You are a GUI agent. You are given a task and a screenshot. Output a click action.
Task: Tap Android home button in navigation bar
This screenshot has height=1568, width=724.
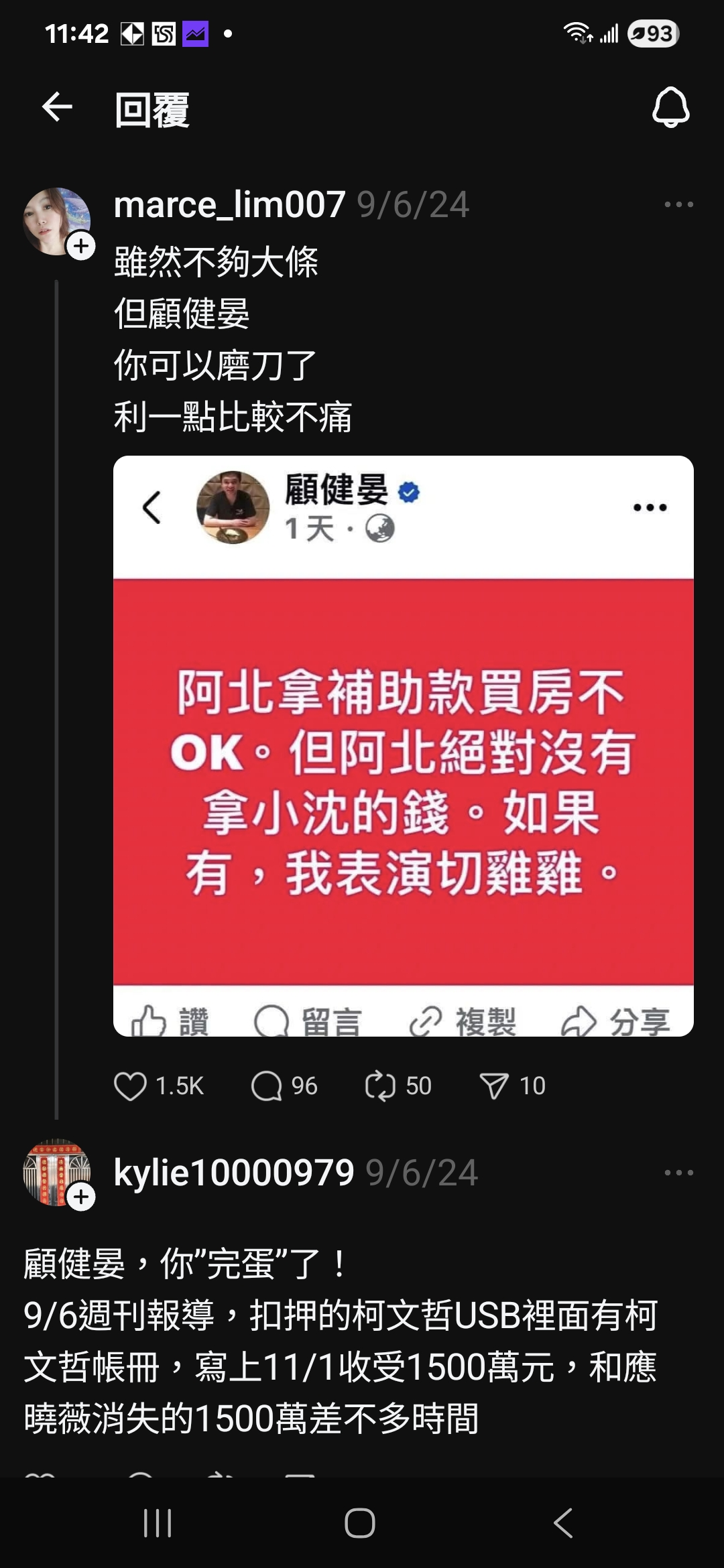tap(360, 1523)
